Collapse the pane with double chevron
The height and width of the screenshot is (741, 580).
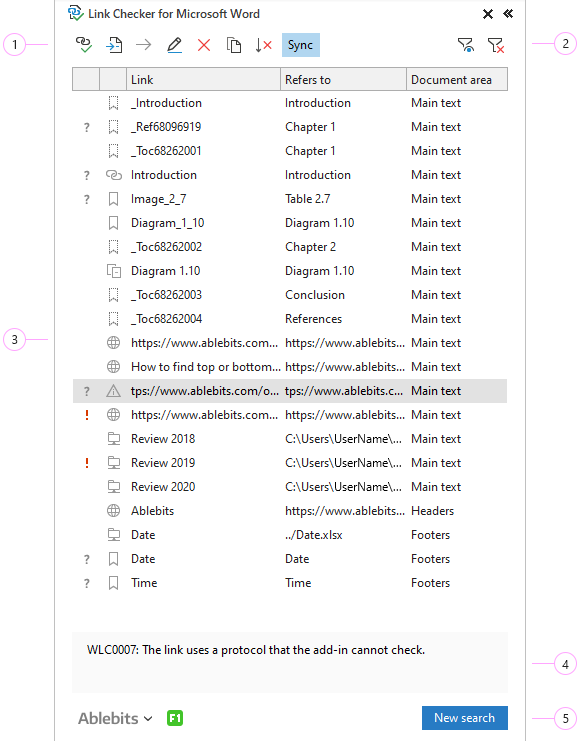[x=508, y=14]
